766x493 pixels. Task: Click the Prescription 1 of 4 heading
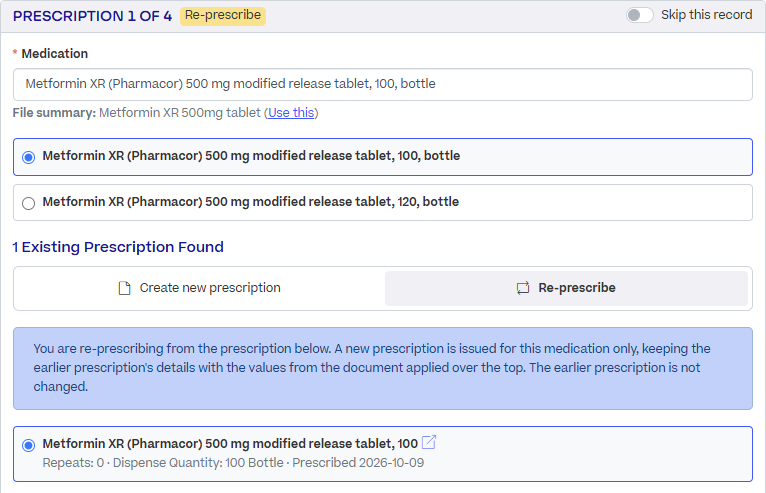click(92, 16)
